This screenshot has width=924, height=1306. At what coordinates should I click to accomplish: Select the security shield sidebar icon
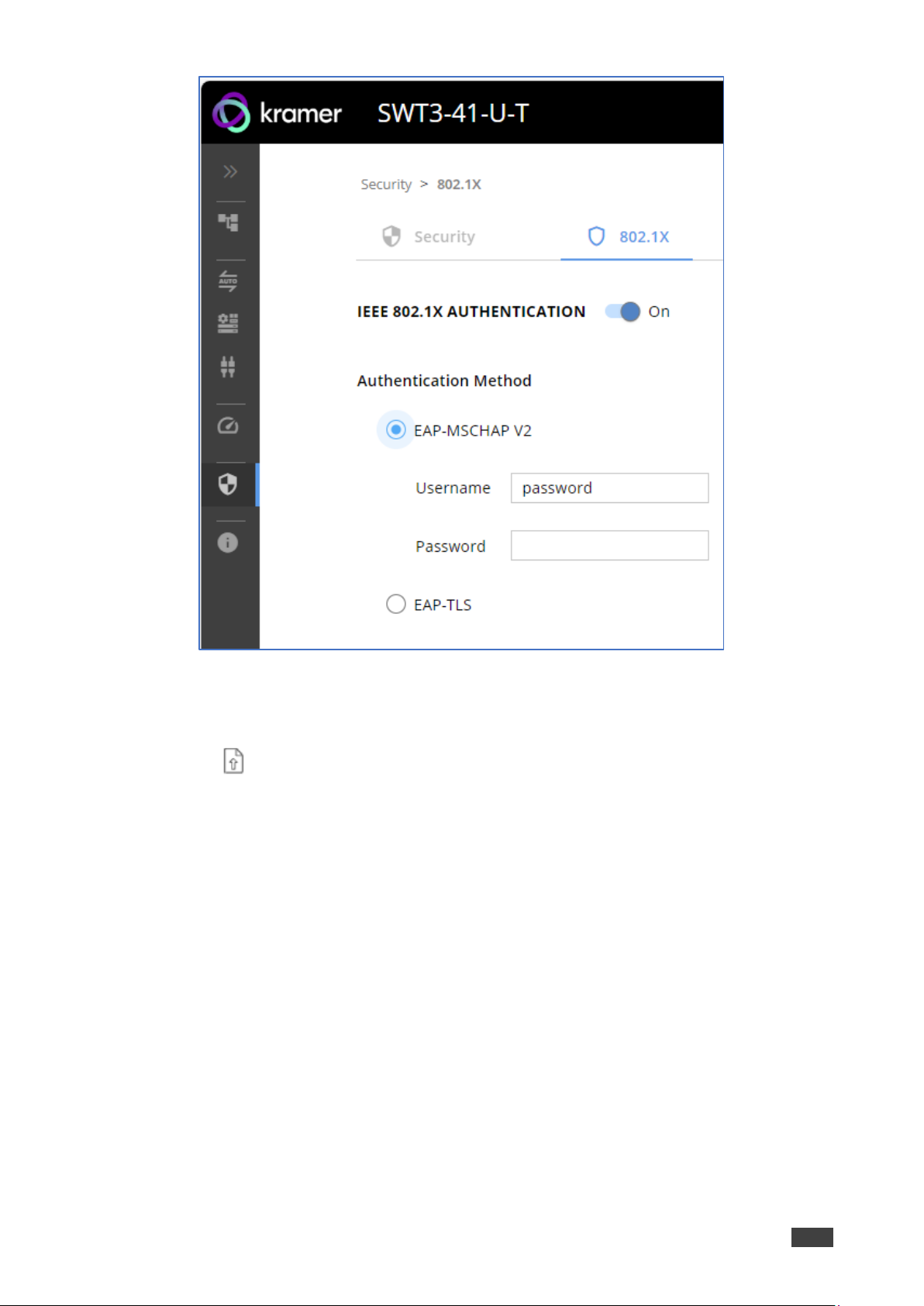[x=228, y=484]
